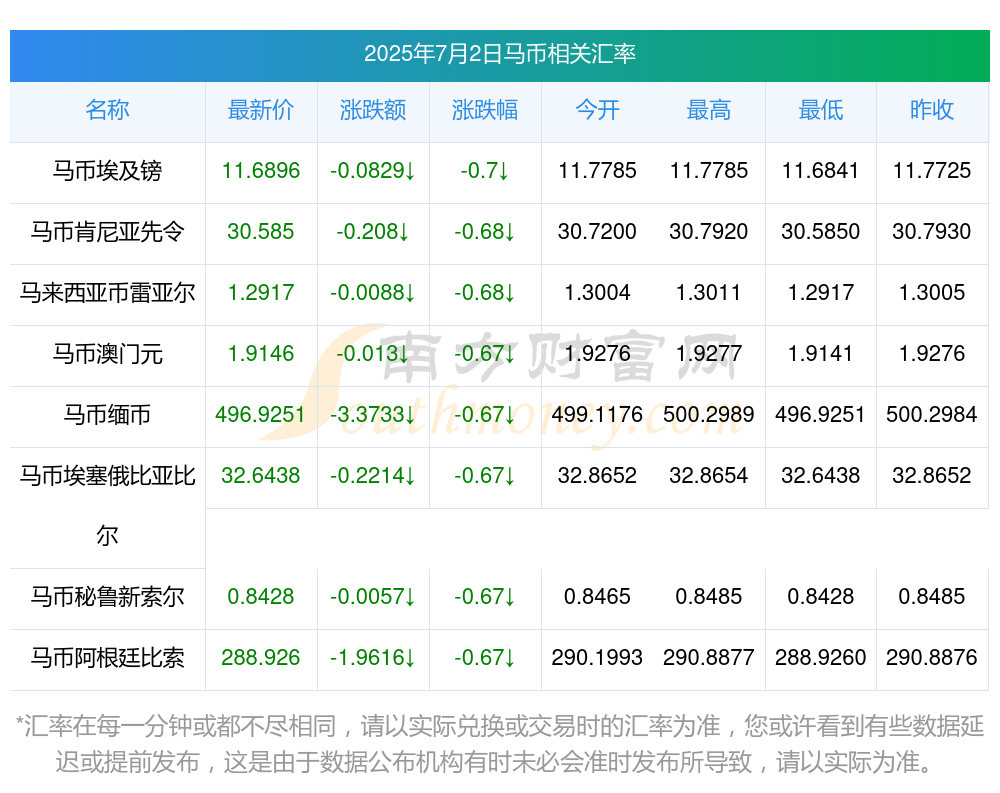Select previous close 1.3005

(932, 293)
